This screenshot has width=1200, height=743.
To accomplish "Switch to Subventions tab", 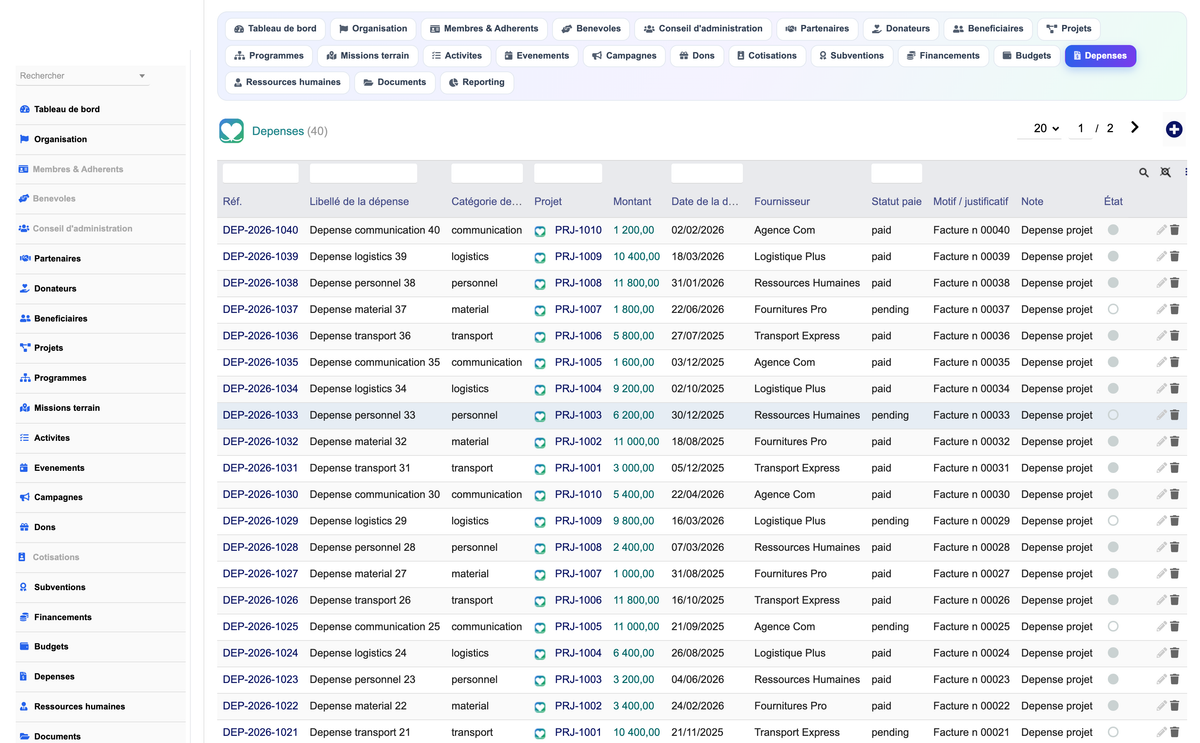I will click(x=851, y=56).
